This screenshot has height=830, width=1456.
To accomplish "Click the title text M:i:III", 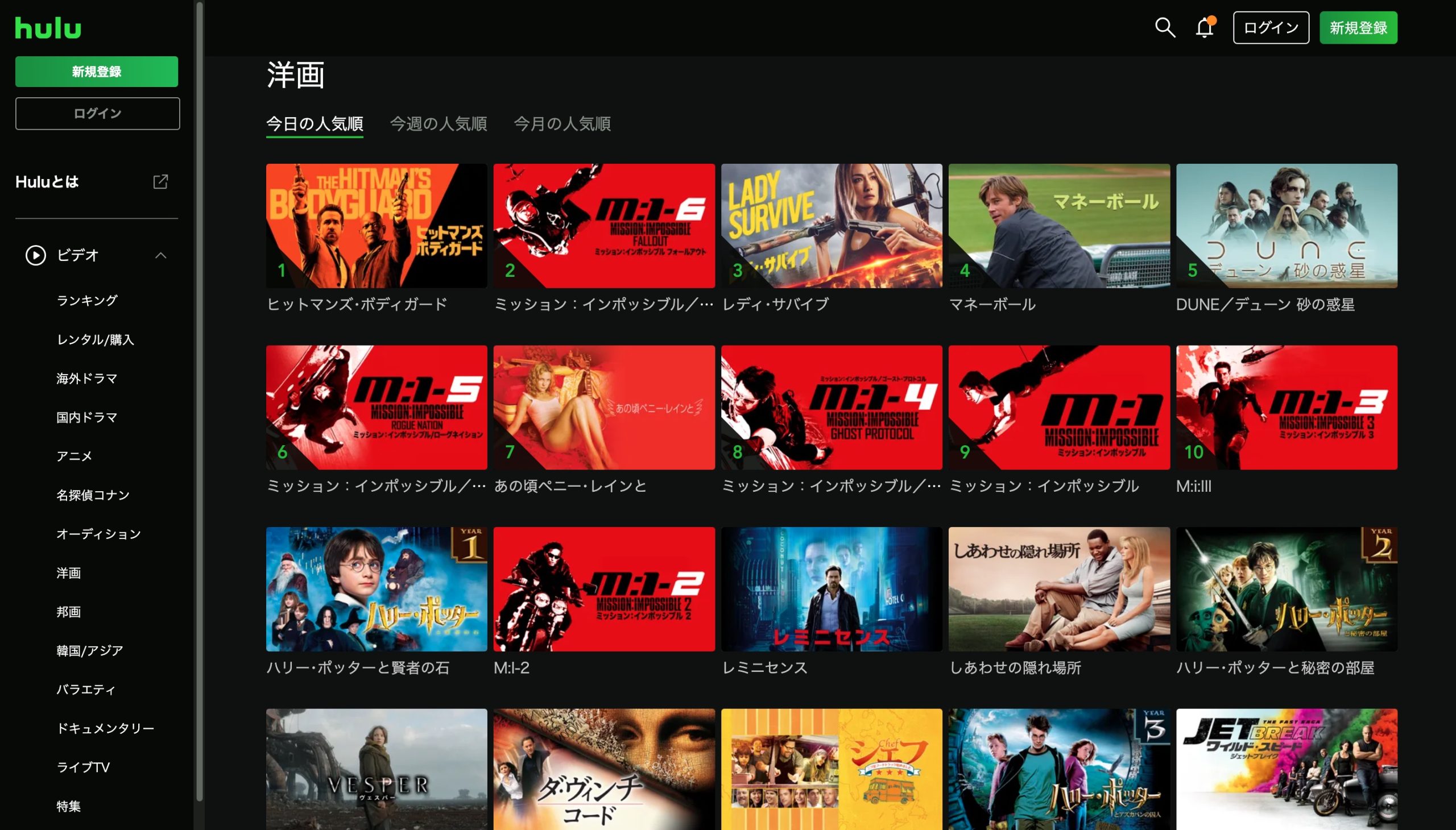I will coord(1194,486).
